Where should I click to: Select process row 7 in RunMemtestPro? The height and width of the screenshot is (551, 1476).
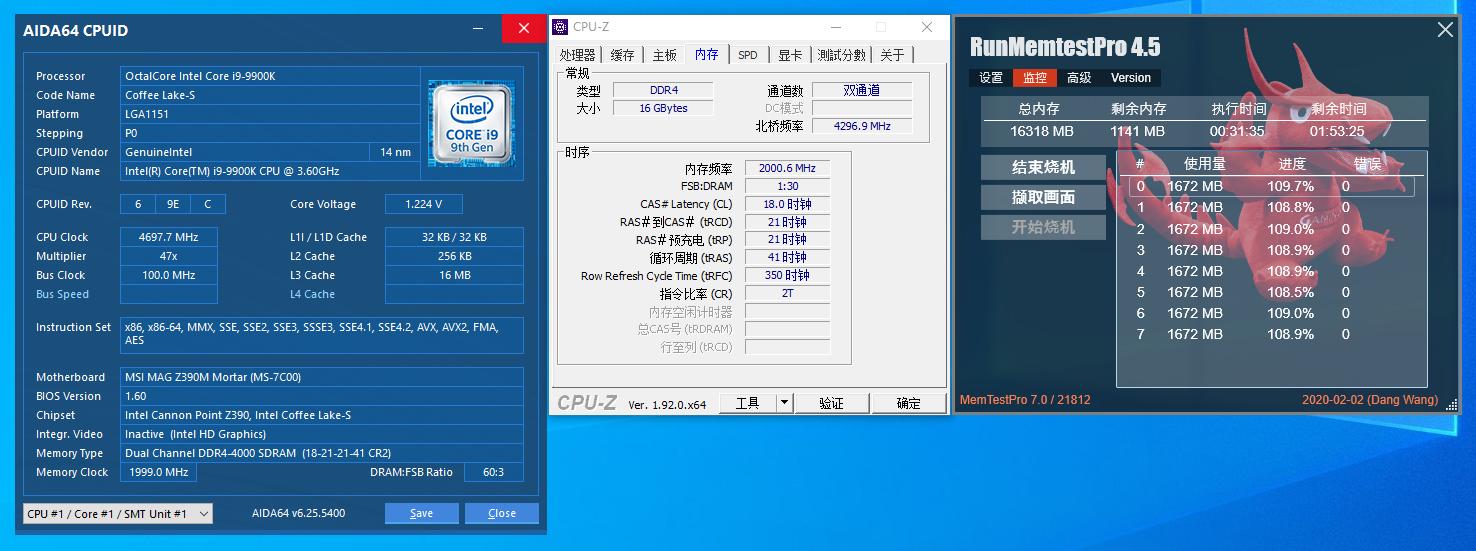tap(1271, 334)
